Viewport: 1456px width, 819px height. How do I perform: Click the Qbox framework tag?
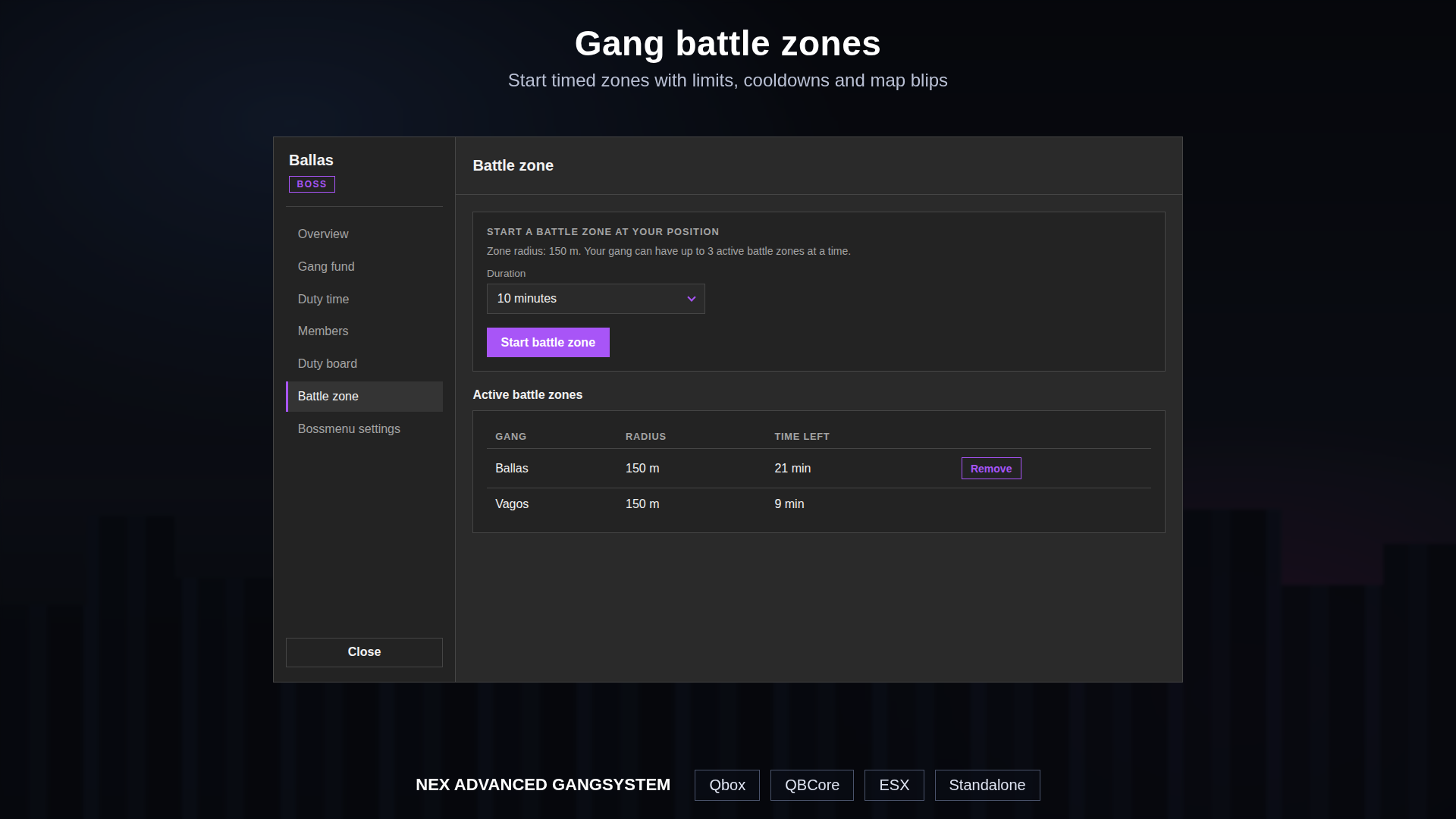(726, 785)
